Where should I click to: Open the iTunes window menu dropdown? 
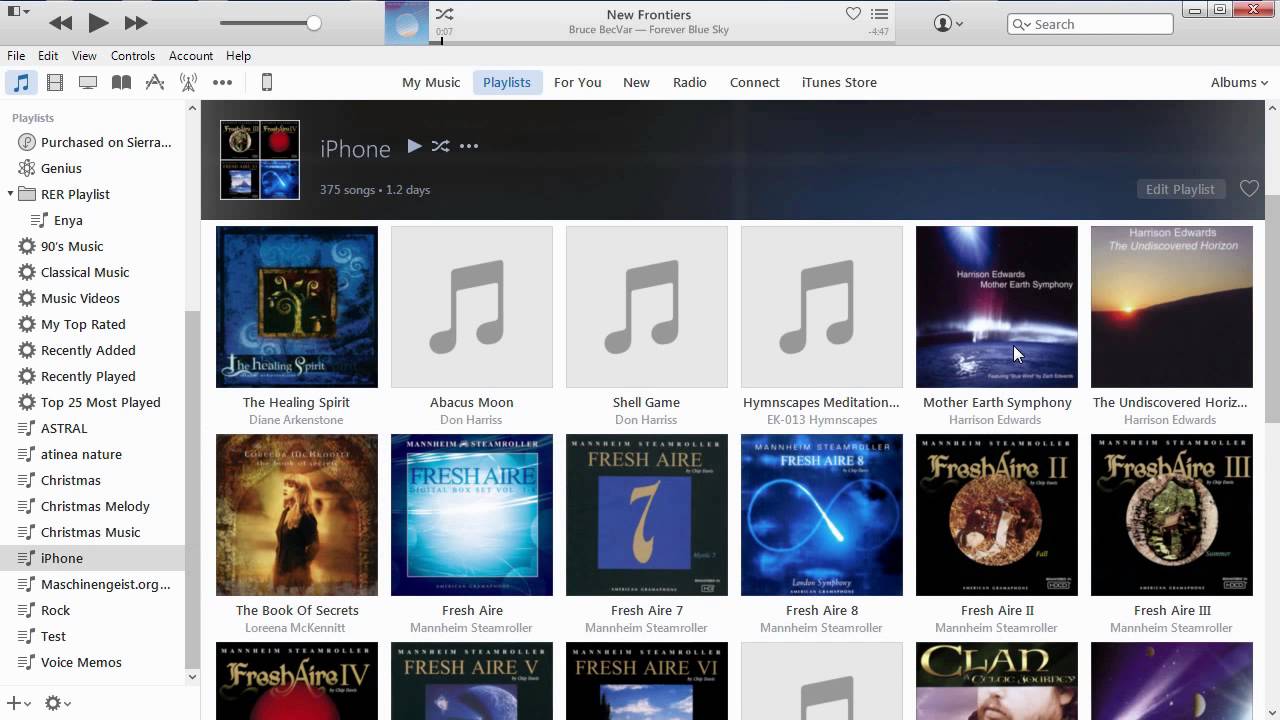click(x=18, y=12)
